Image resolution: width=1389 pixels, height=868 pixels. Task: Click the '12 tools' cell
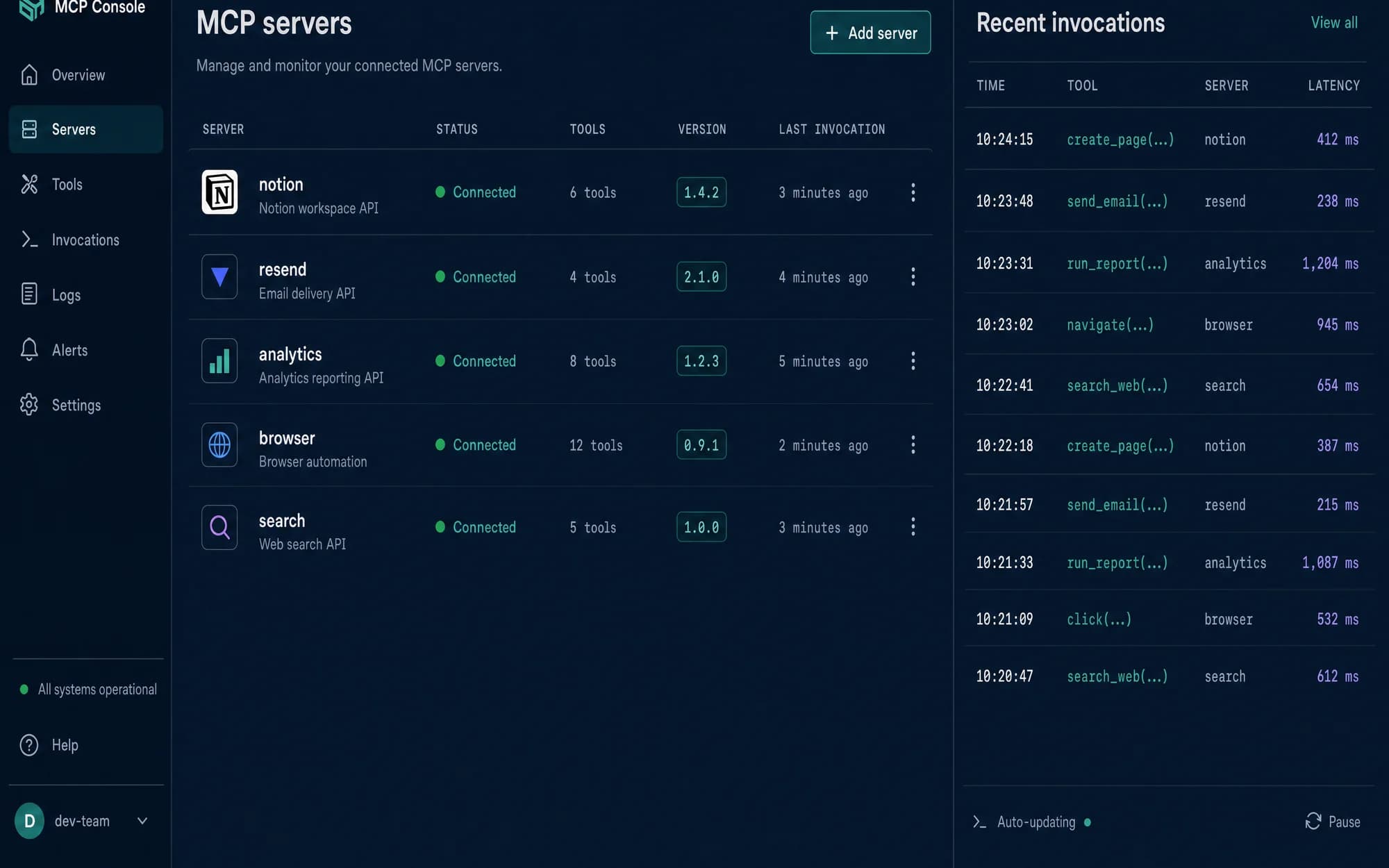pyautogui.click(x=596, y=445)
